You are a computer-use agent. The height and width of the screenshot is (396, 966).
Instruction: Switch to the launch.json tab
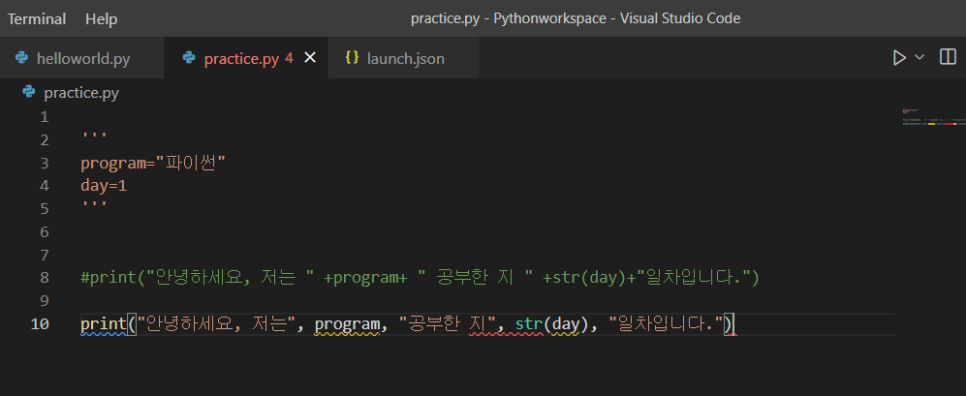coord(404,58)
